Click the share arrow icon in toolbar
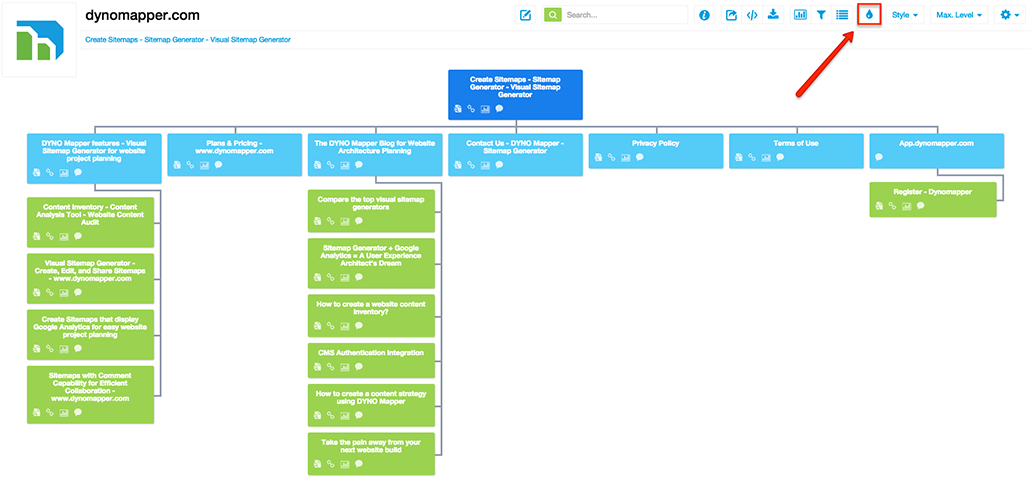 tap(731, 14)
